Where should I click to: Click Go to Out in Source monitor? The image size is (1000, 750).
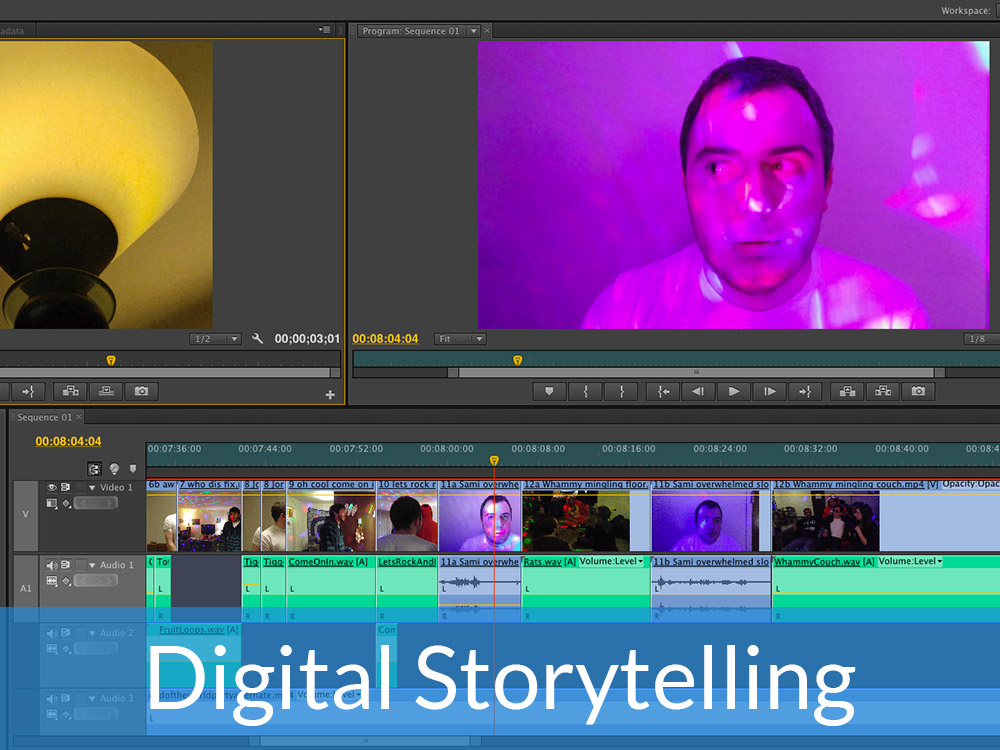tap(29, 391)
